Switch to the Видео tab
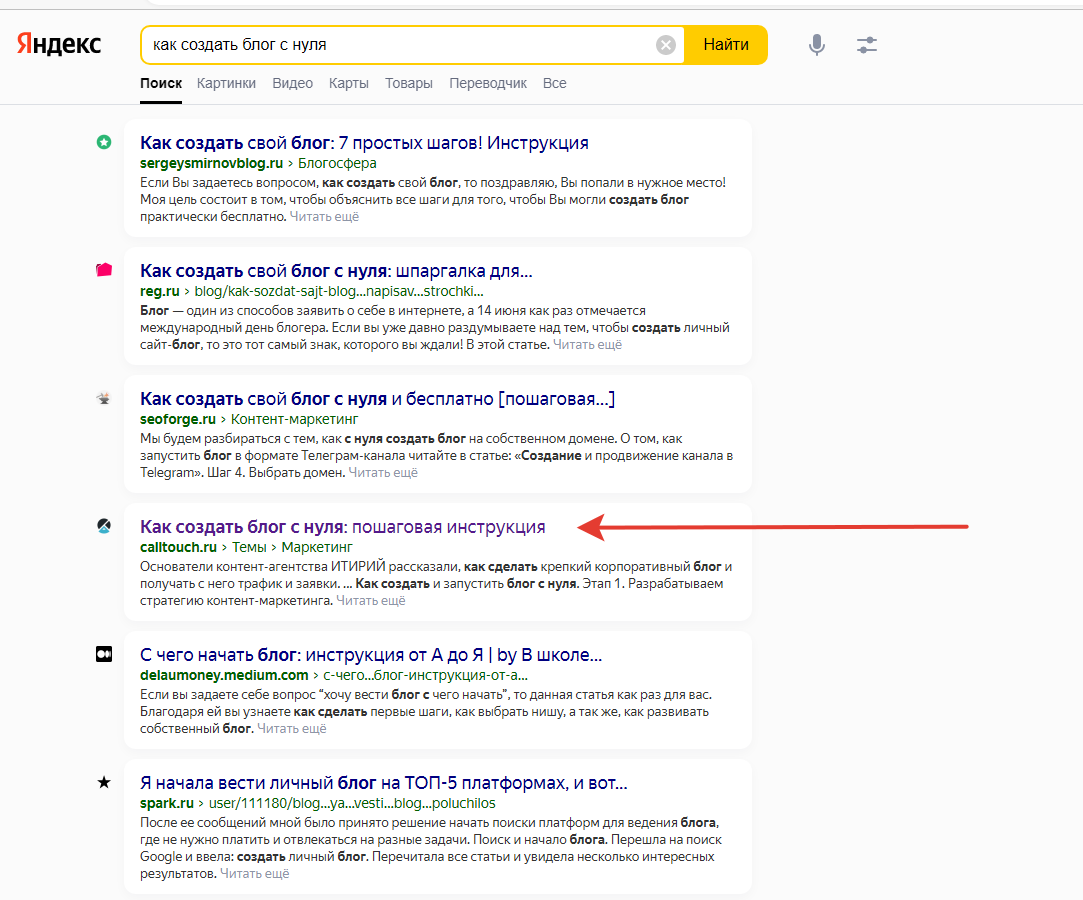The width and height of the screenshot is (1083, 900). click(x=292, y=83)
